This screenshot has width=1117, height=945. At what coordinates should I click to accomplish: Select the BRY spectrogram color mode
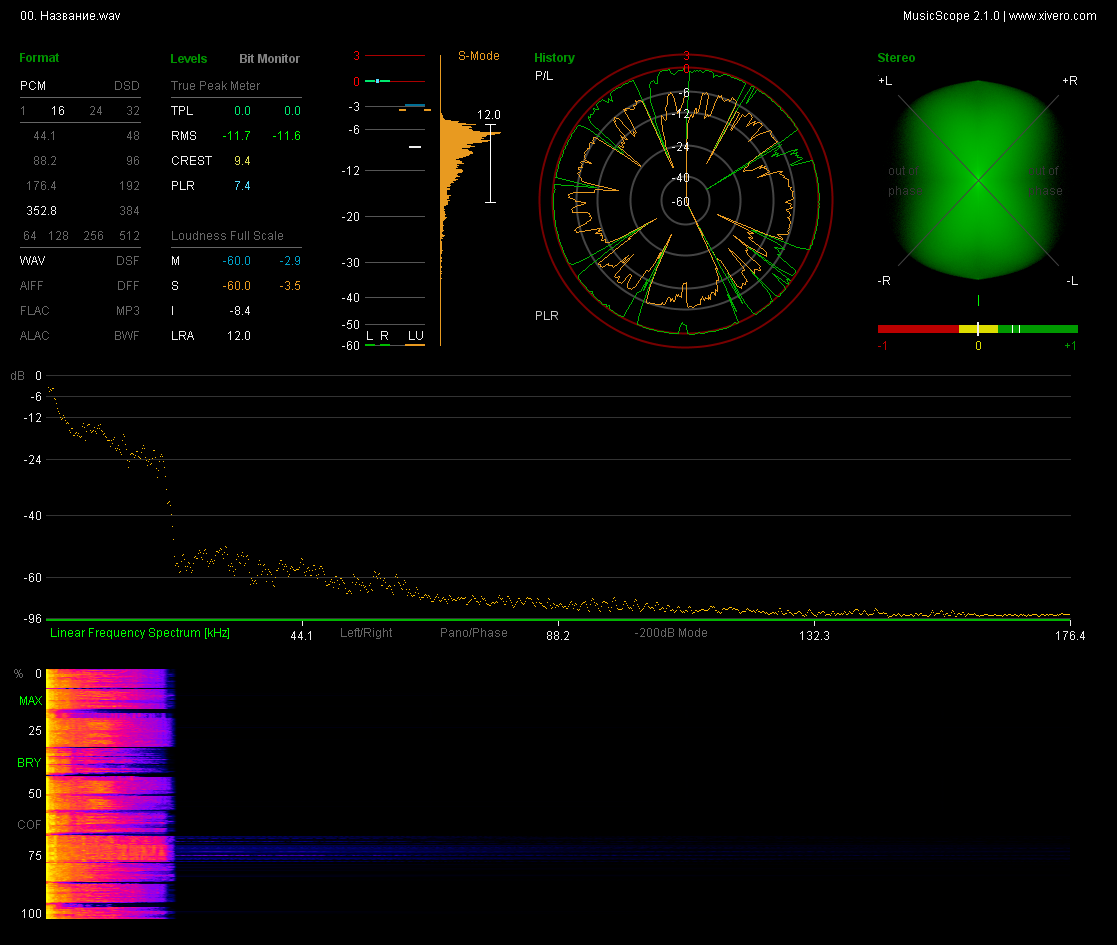click(x=29, y=763)
